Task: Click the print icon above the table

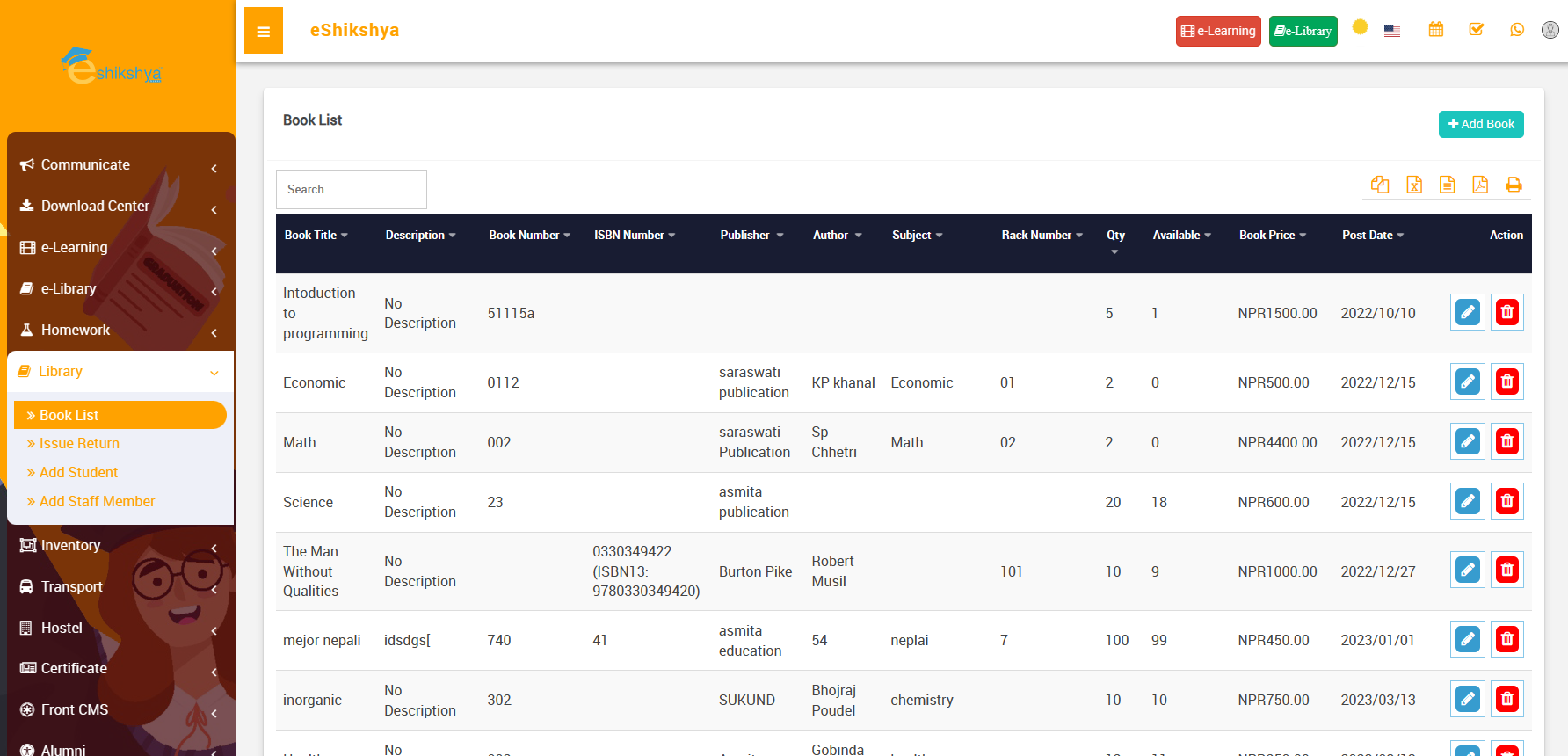Action: tap(1514, 185)
